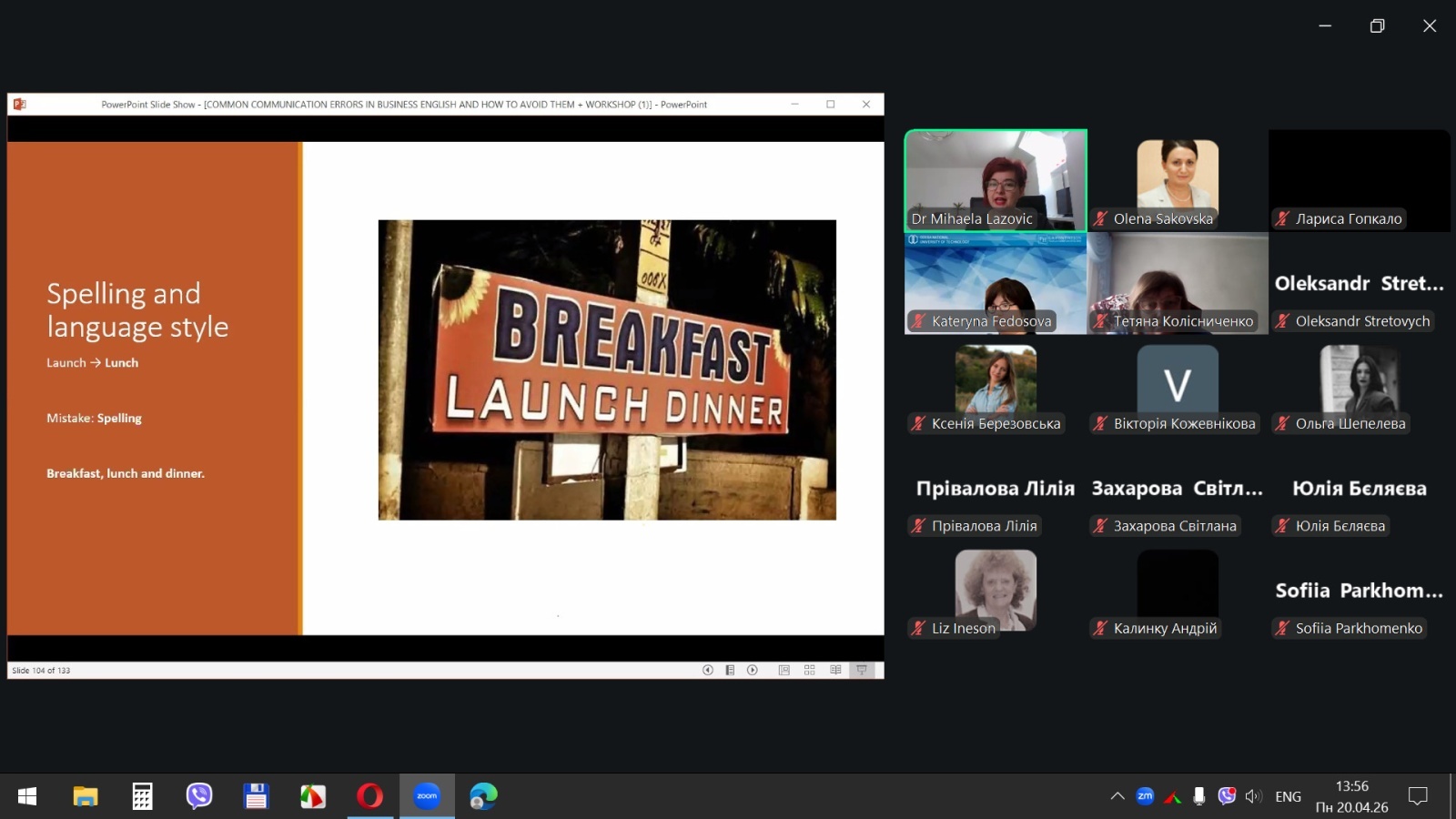Open Windows notification center

coord(1418,796)
